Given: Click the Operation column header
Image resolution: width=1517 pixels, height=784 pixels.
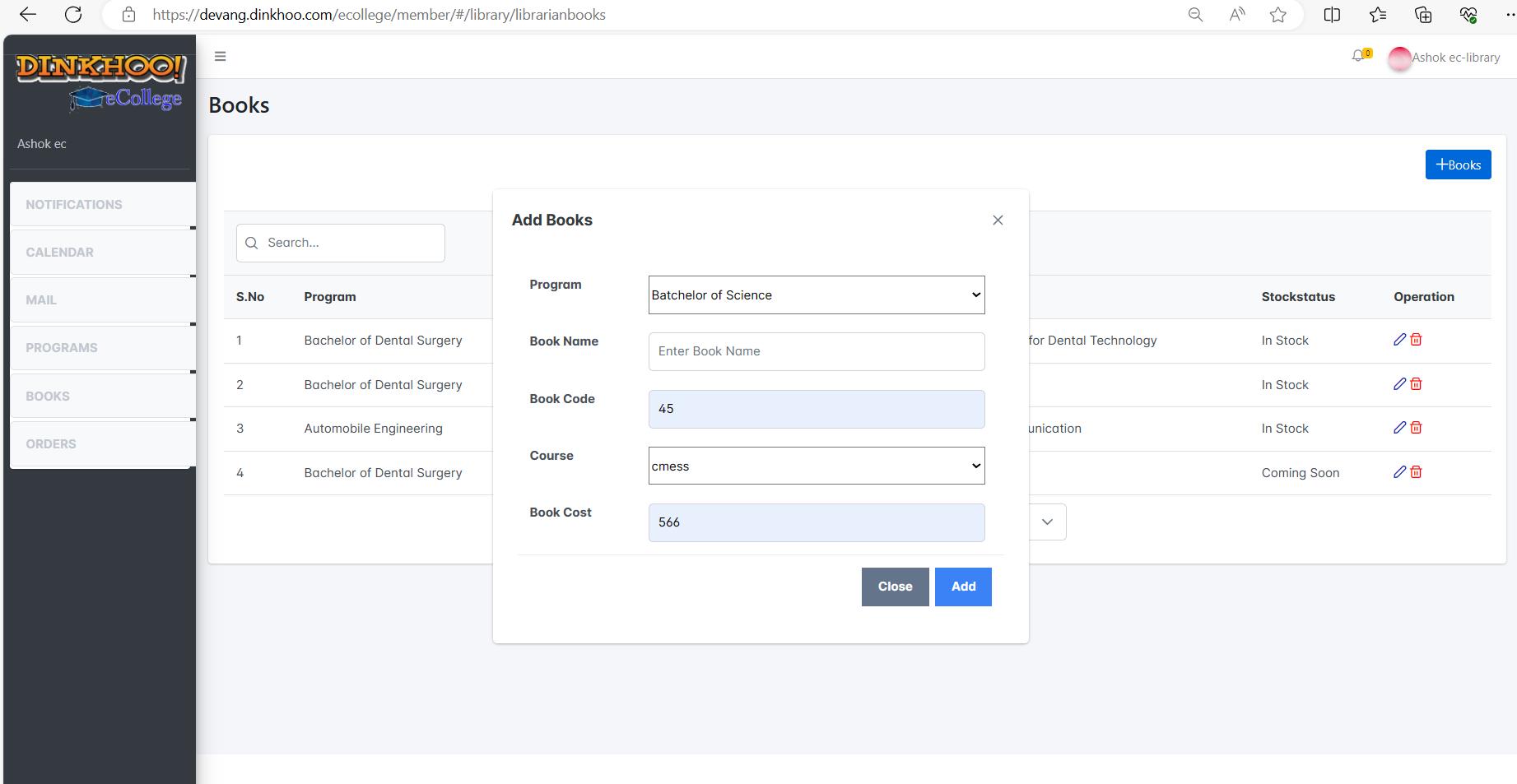Looking at the screenshot, I should tap(1424, 297).
